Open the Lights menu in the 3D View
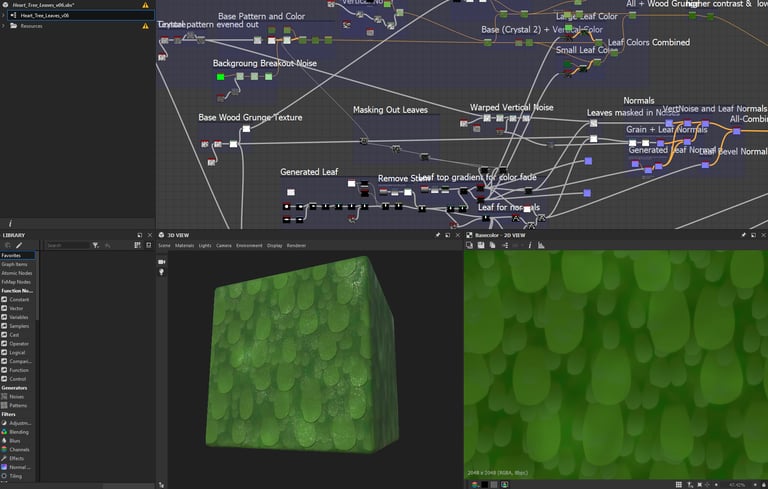768x489 pixels. (x=205, y=245)
